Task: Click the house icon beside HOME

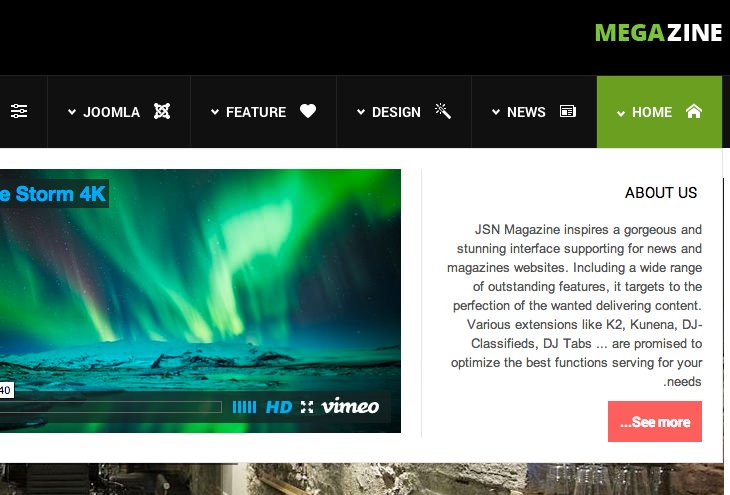Action: coord(694,111)
